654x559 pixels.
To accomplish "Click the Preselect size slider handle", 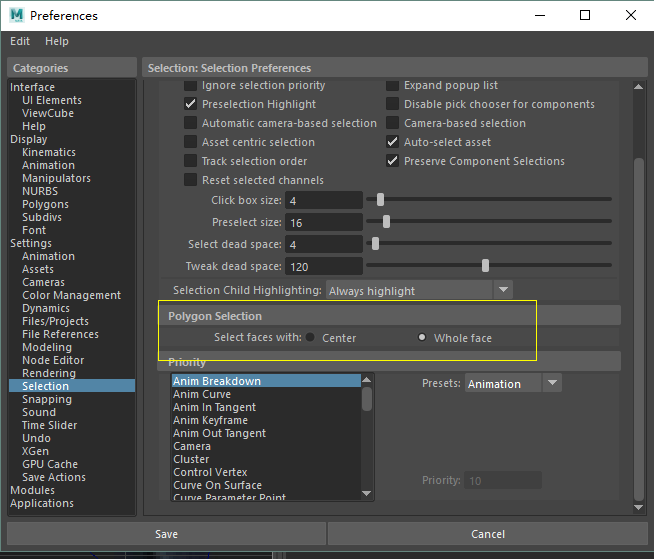I will 387,222.
